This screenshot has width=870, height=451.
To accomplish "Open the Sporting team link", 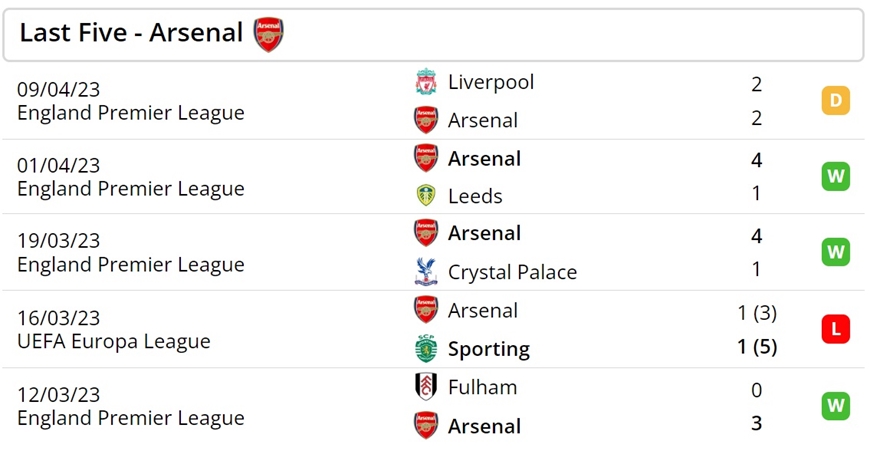I will click(x=489, y=349).
